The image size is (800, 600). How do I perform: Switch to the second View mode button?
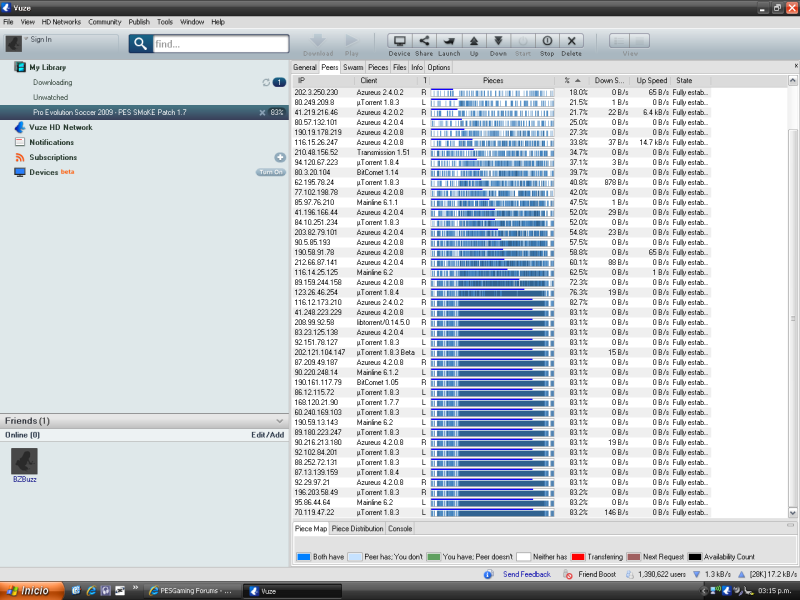(639, 41)
